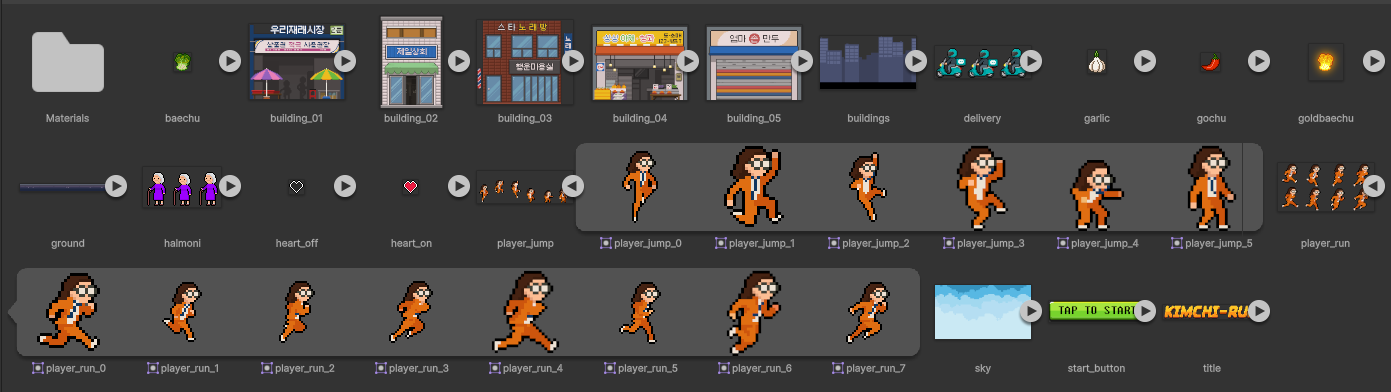Select the buildings night skyline thumbnail
The height and width of the screenshot is (392, 1391).
pyautogui.click(x=867, y=62)
